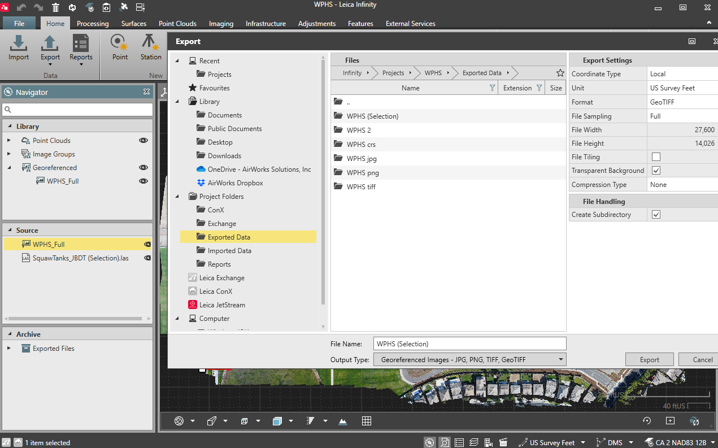Click the satellite icon in the title bar
The width and height of the screenshot is (718, 448).
[x=124, y=7]
